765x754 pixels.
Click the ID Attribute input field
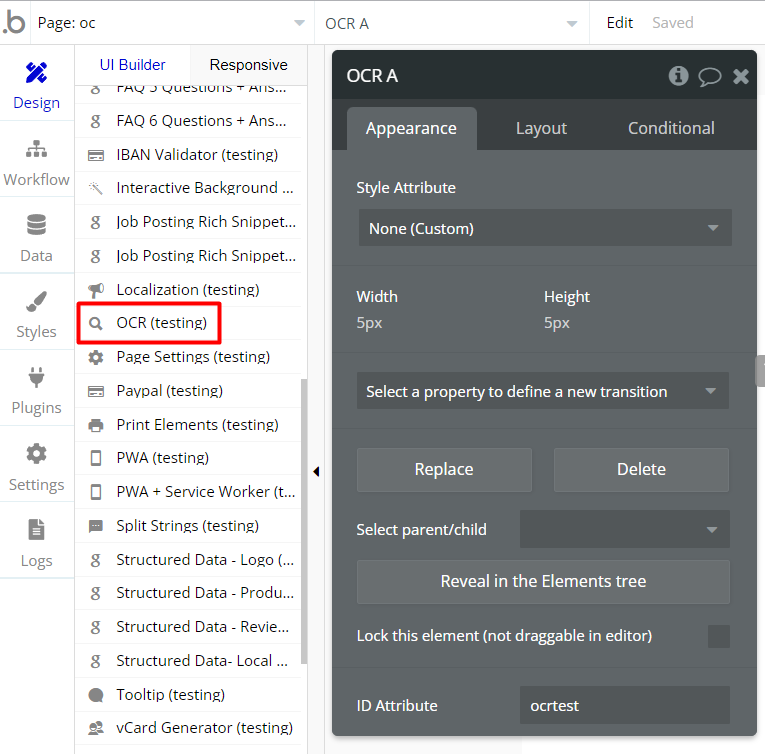[624, 705]
